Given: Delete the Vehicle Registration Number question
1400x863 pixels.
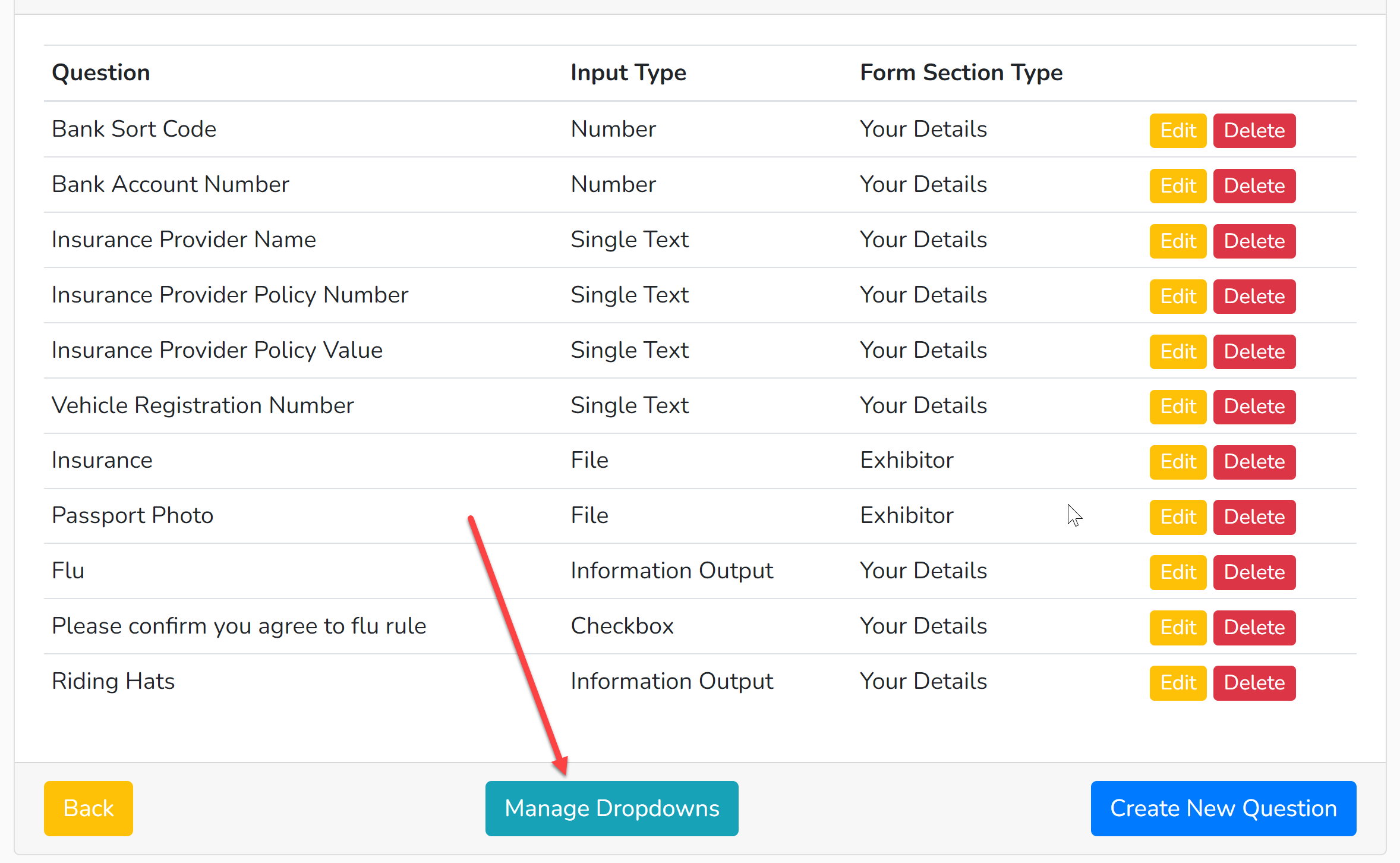Looking at the screenshot, I should [1254, 407].
